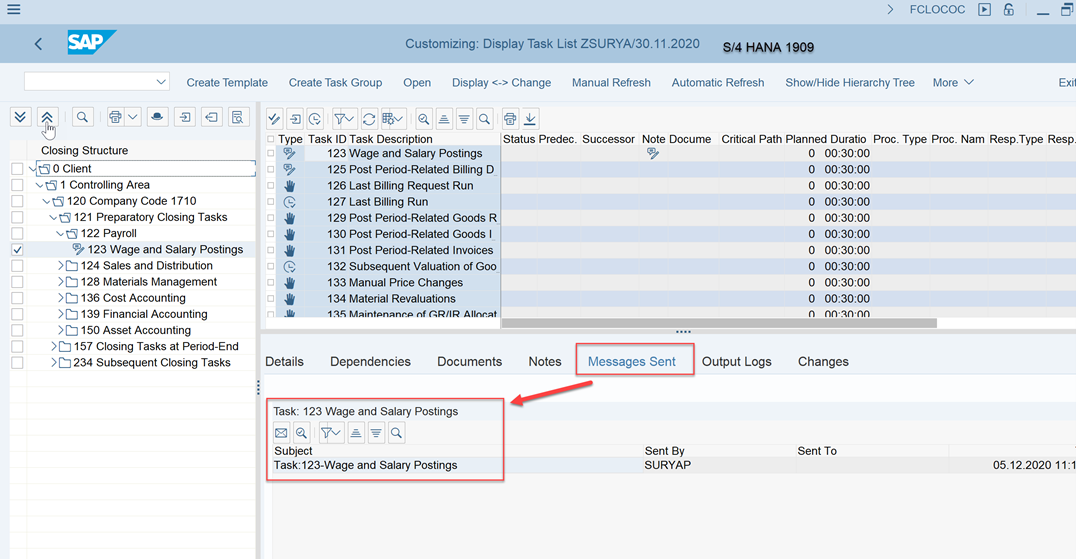Open the More dropdown menu
The image size is (1076, 559).
[952, 83]
